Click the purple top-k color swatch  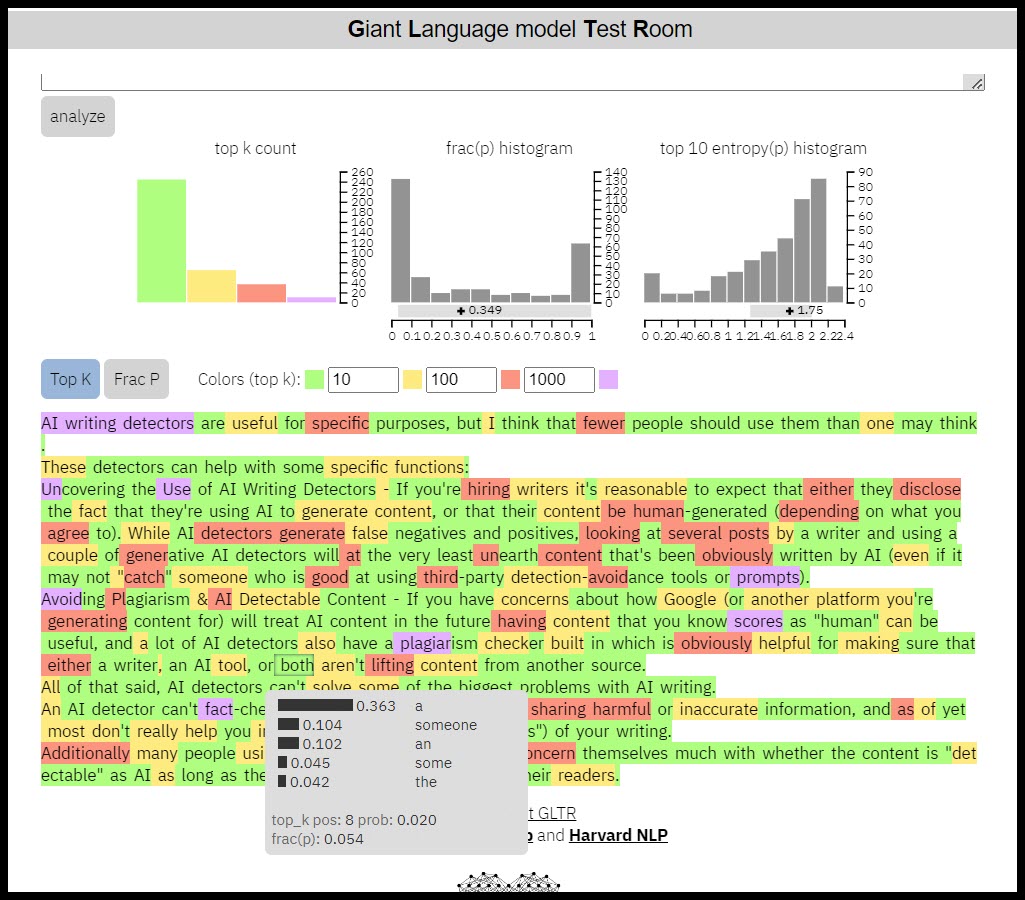[x=609, y=380]
